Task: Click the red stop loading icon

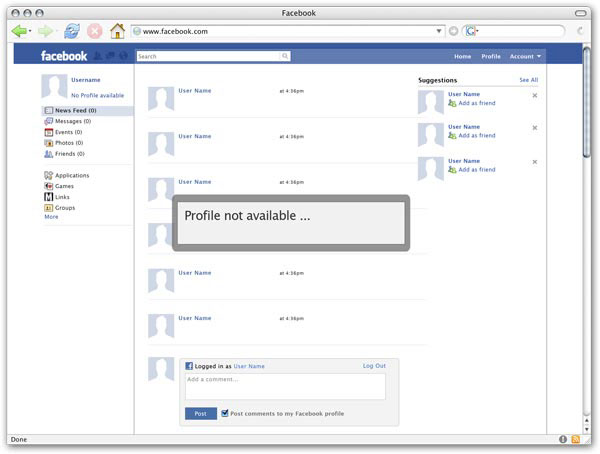Action: (95, 31)
